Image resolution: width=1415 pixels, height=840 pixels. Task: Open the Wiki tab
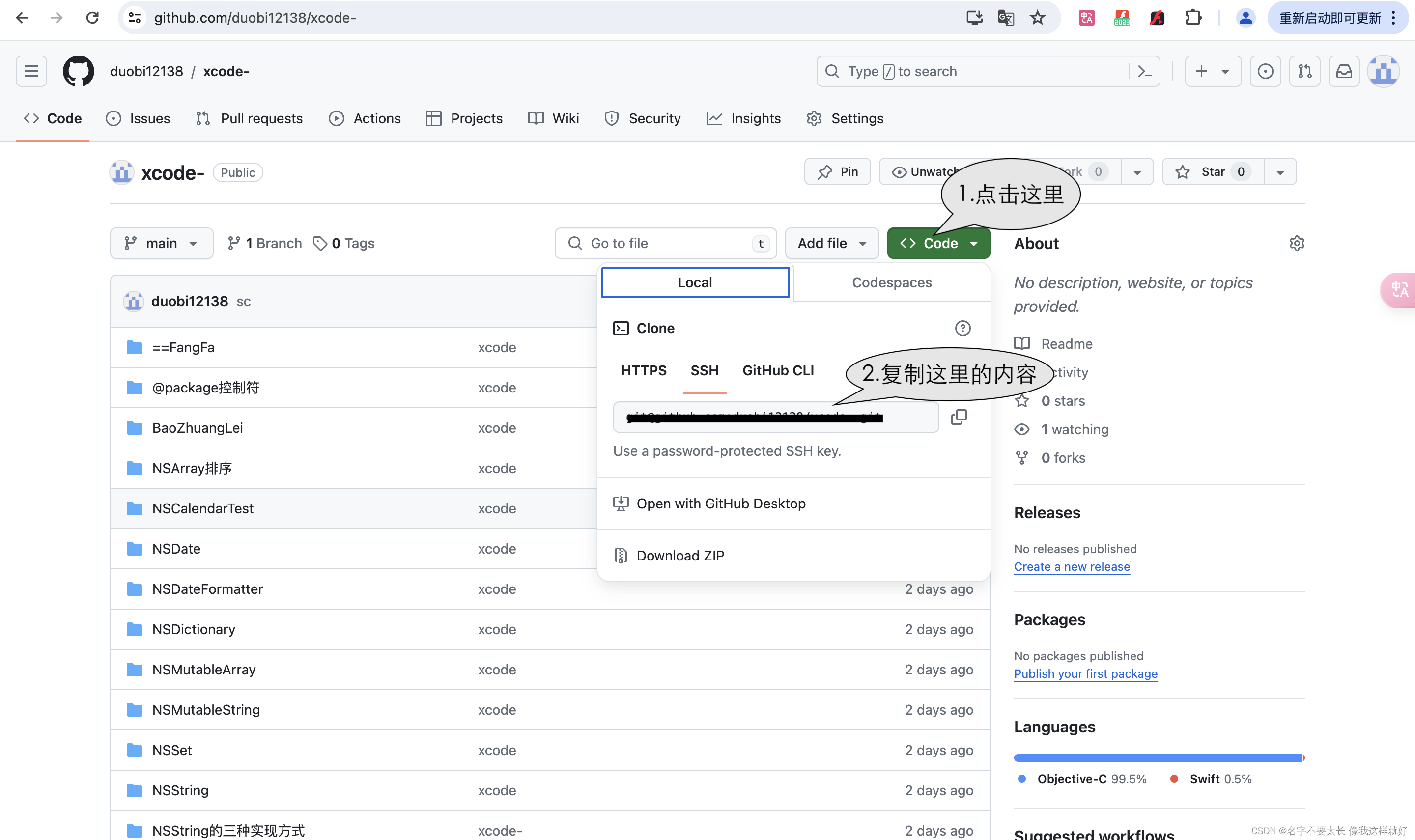(553, 118)
